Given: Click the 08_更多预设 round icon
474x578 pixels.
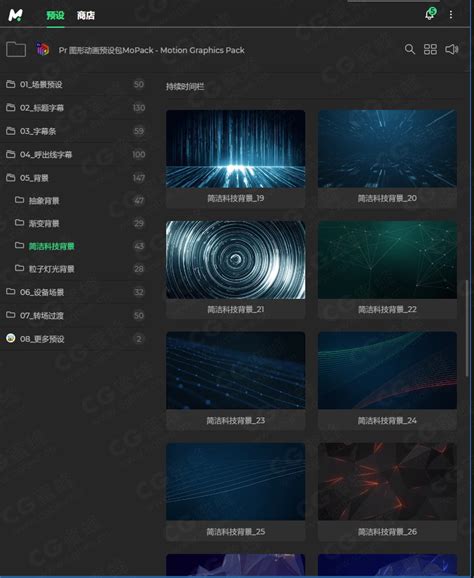Looking at the screenshot, I should tap(11, 338).
